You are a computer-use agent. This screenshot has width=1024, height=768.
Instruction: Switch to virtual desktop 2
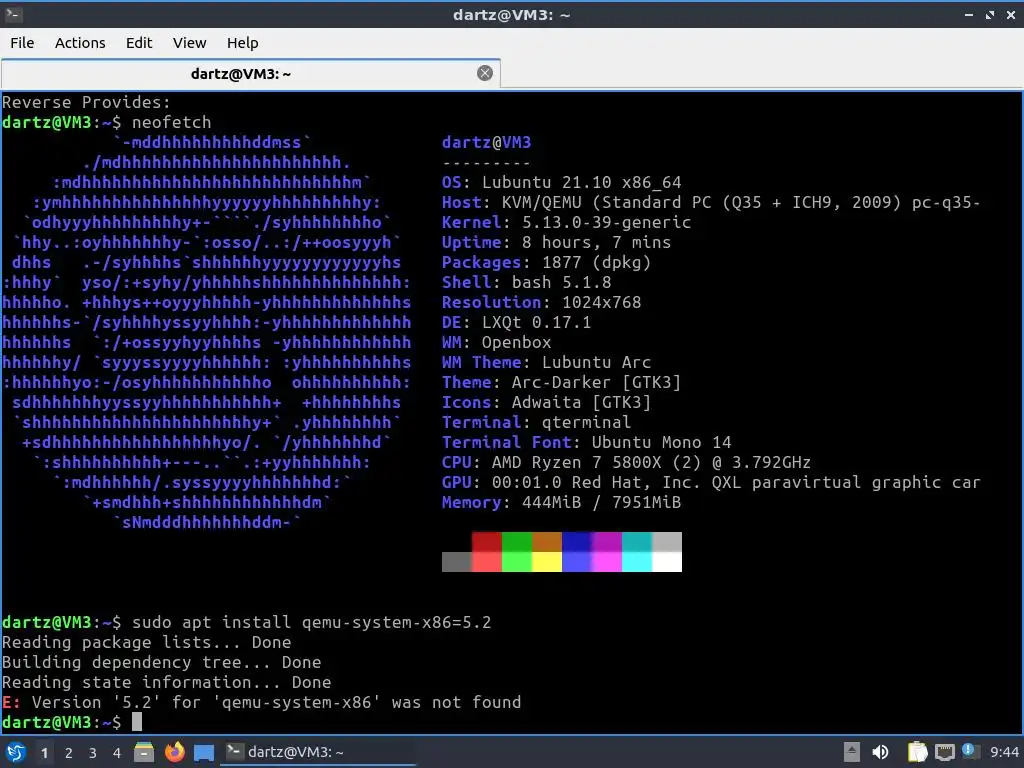click(x=69, y=753)
